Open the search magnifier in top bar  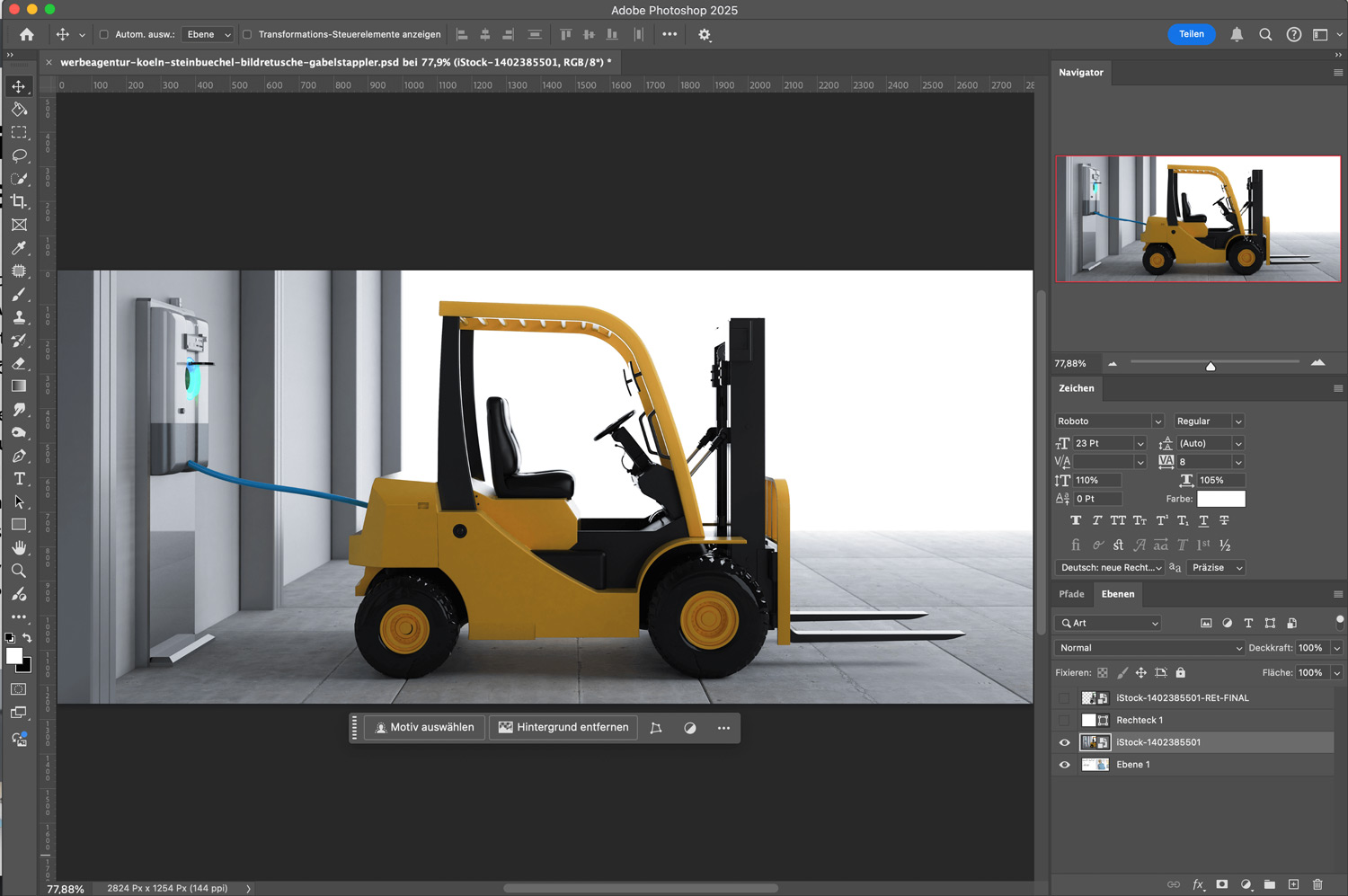pyautogui.click(x=1265, y=34)
